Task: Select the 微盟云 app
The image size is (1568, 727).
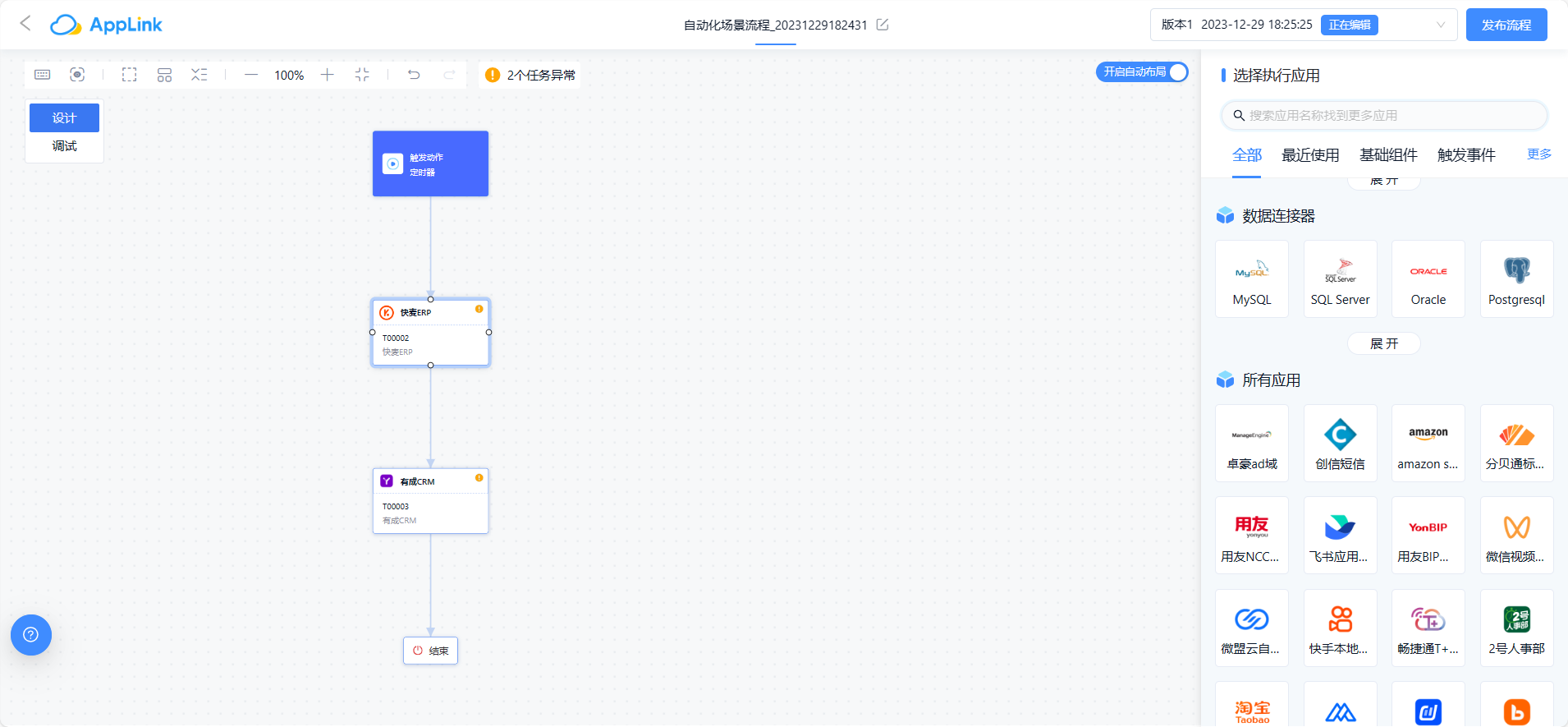Action: tap(1252, 628)
